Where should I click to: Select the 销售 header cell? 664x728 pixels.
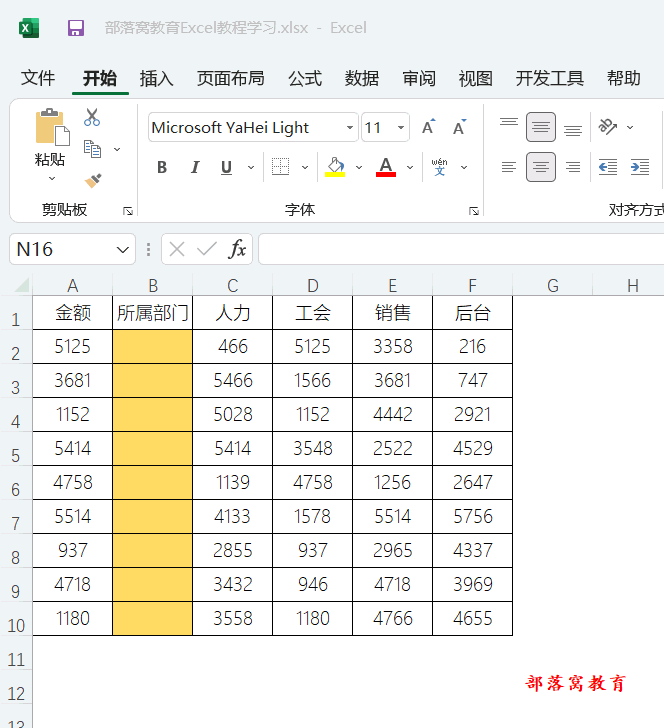tap(392, 313)
